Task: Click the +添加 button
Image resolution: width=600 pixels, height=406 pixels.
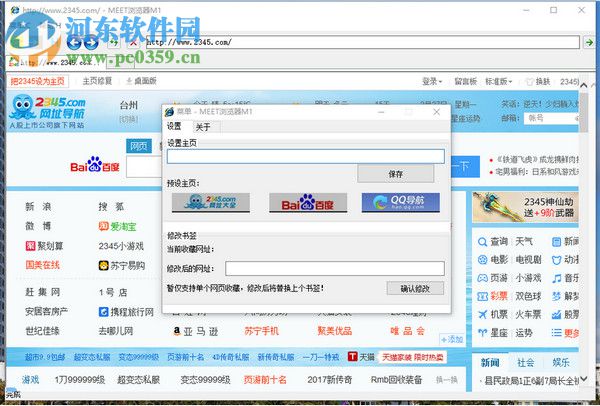Action: click(x=452, y=339)
